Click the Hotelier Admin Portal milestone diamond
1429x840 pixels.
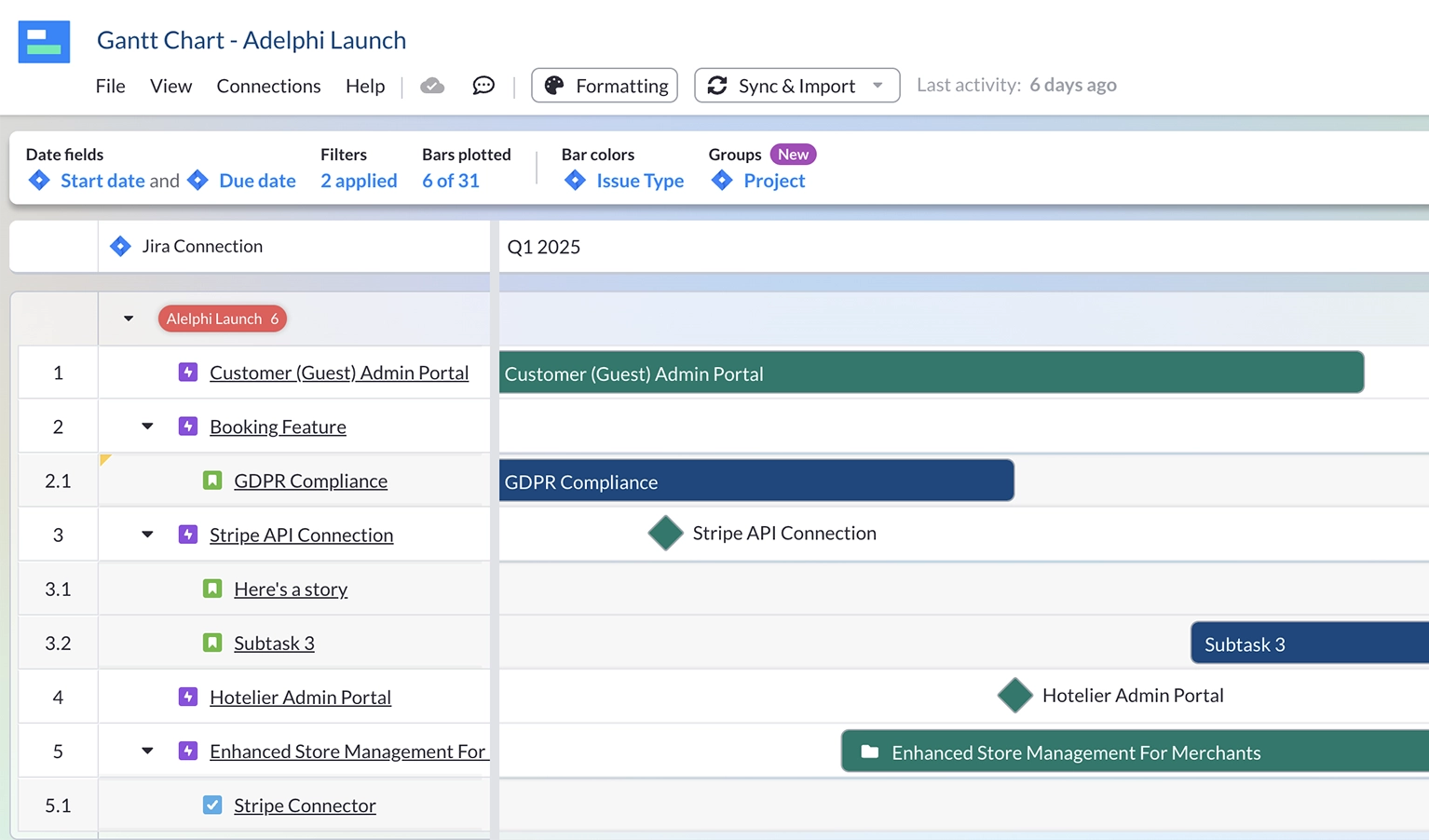pos(1015,695)
